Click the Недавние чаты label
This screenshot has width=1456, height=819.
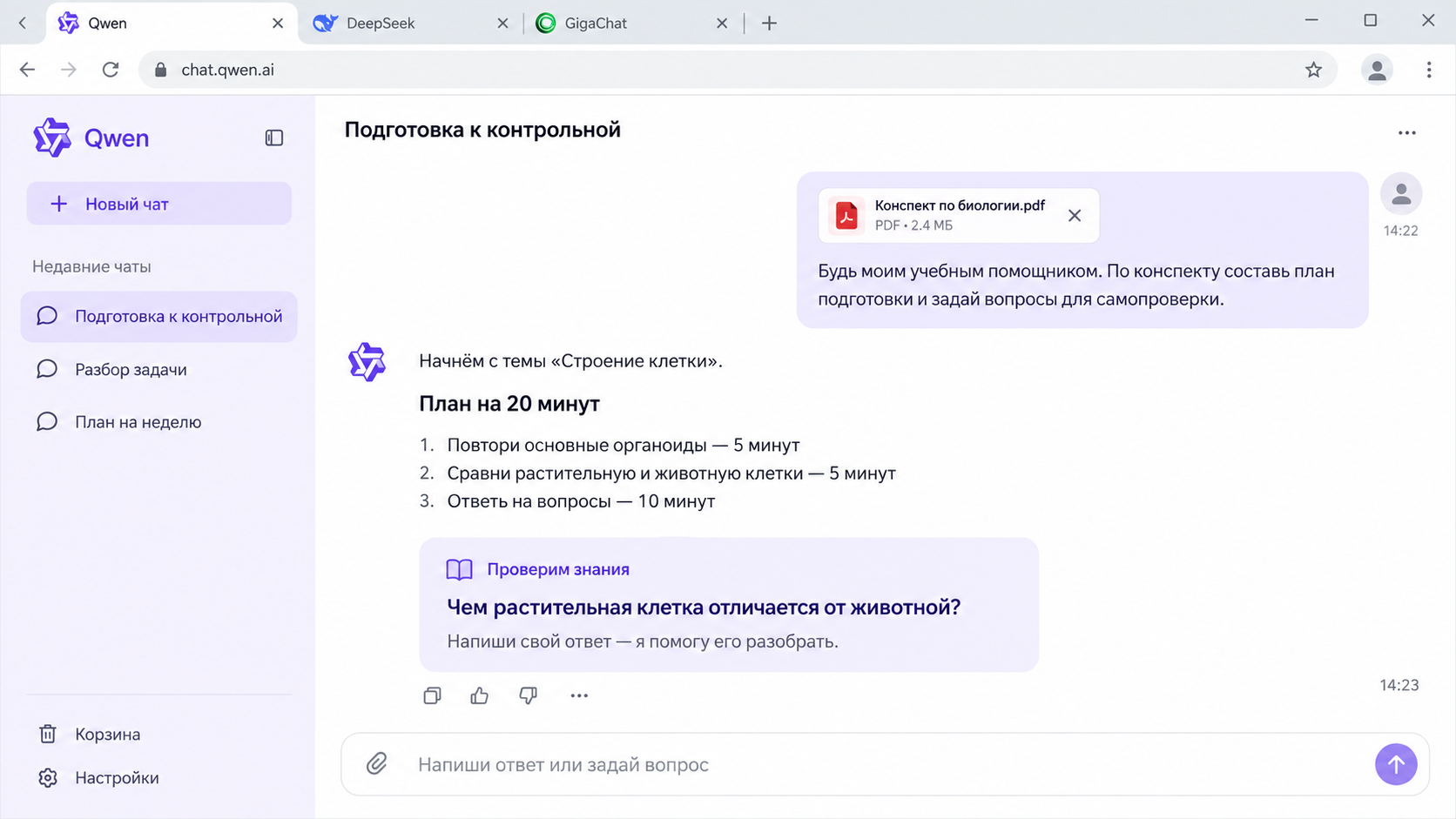91,266
